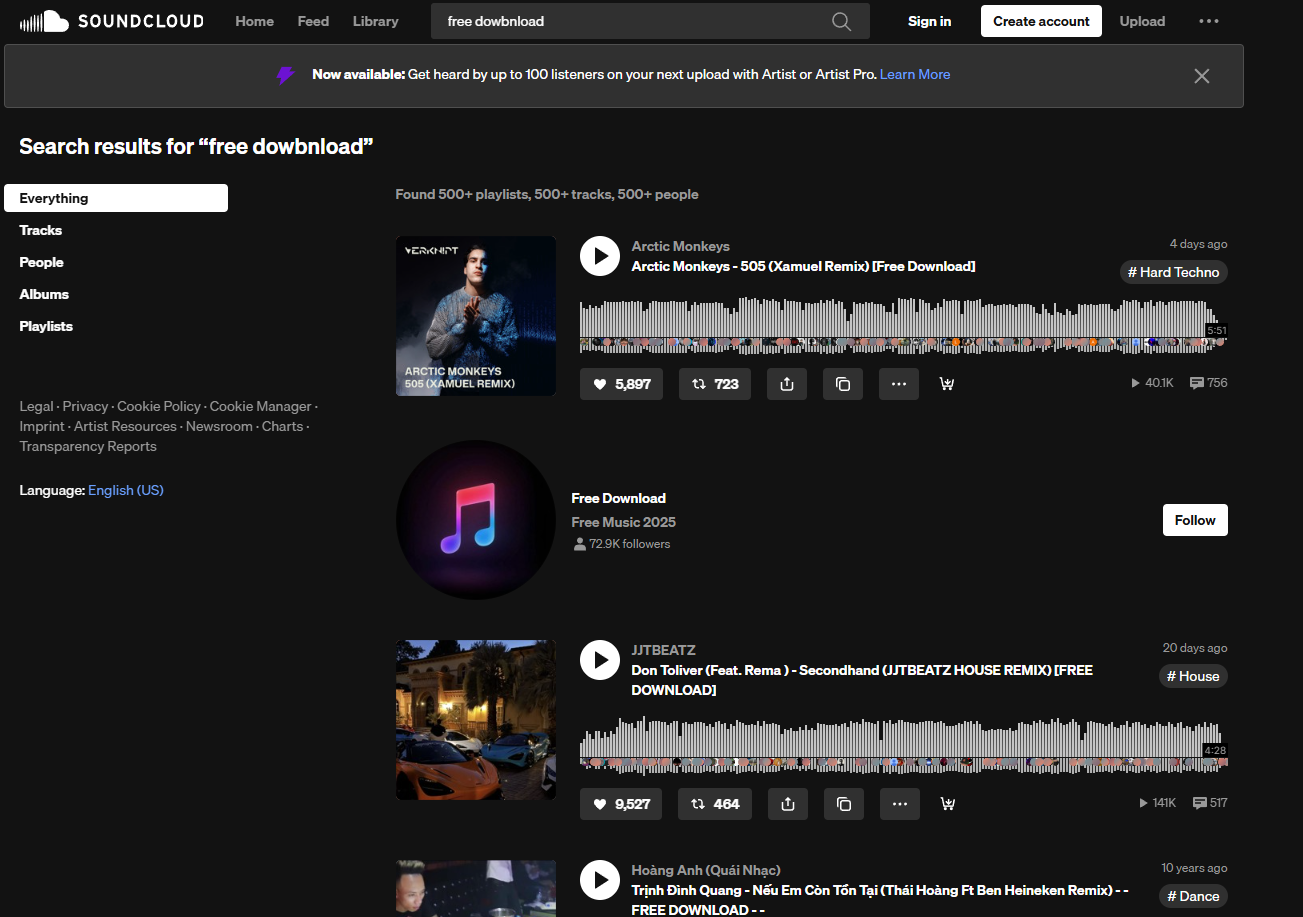Click Upload in the header
Image resolution: width=1303 pixels, height=917 pixels.
pyautogui.click(x=1142, y=21)
